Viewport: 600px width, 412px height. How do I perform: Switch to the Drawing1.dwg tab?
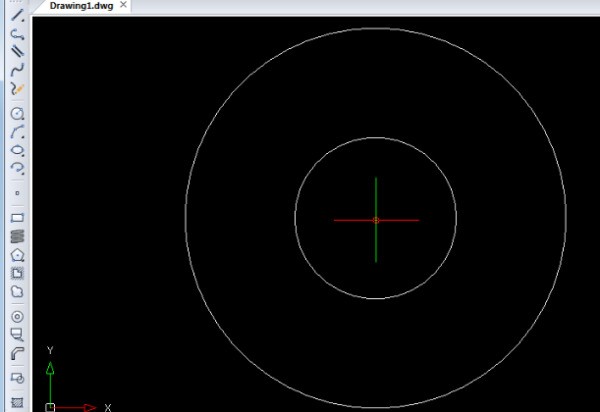click(x=82, y=6)
